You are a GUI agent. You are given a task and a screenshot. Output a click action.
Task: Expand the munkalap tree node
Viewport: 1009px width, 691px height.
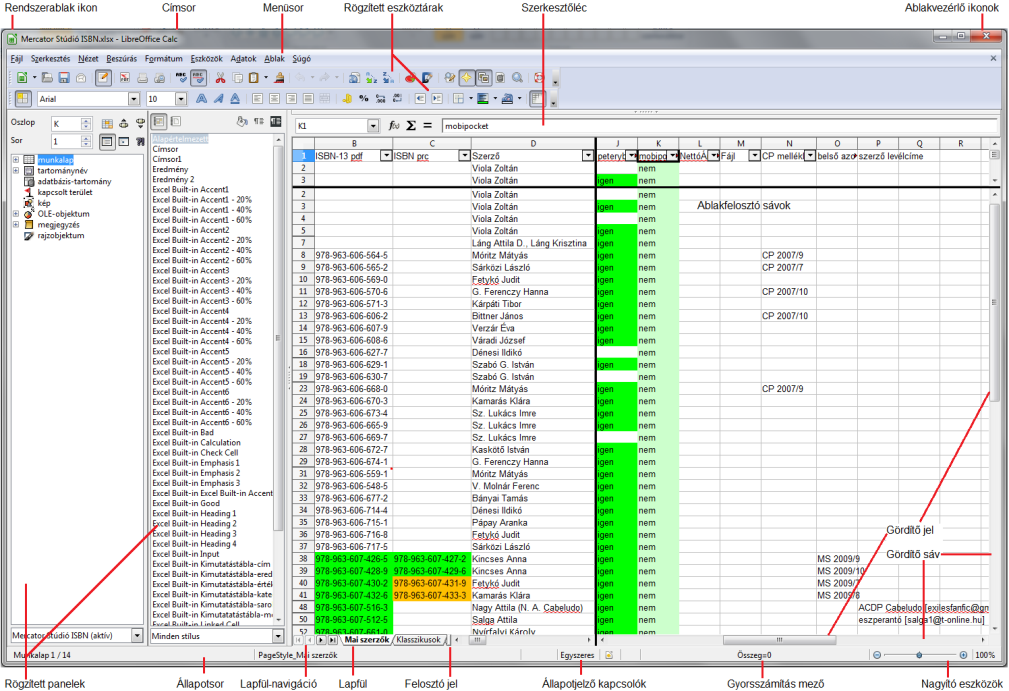[x=15, y=160]
